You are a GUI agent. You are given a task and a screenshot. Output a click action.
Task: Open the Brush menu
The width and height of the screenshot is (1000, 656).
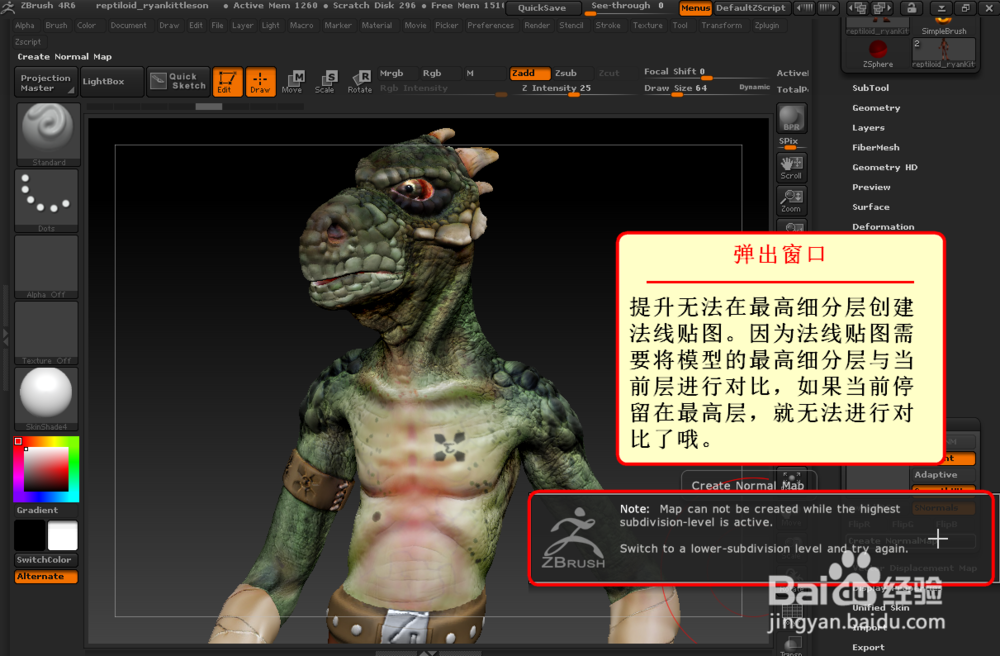56,26
